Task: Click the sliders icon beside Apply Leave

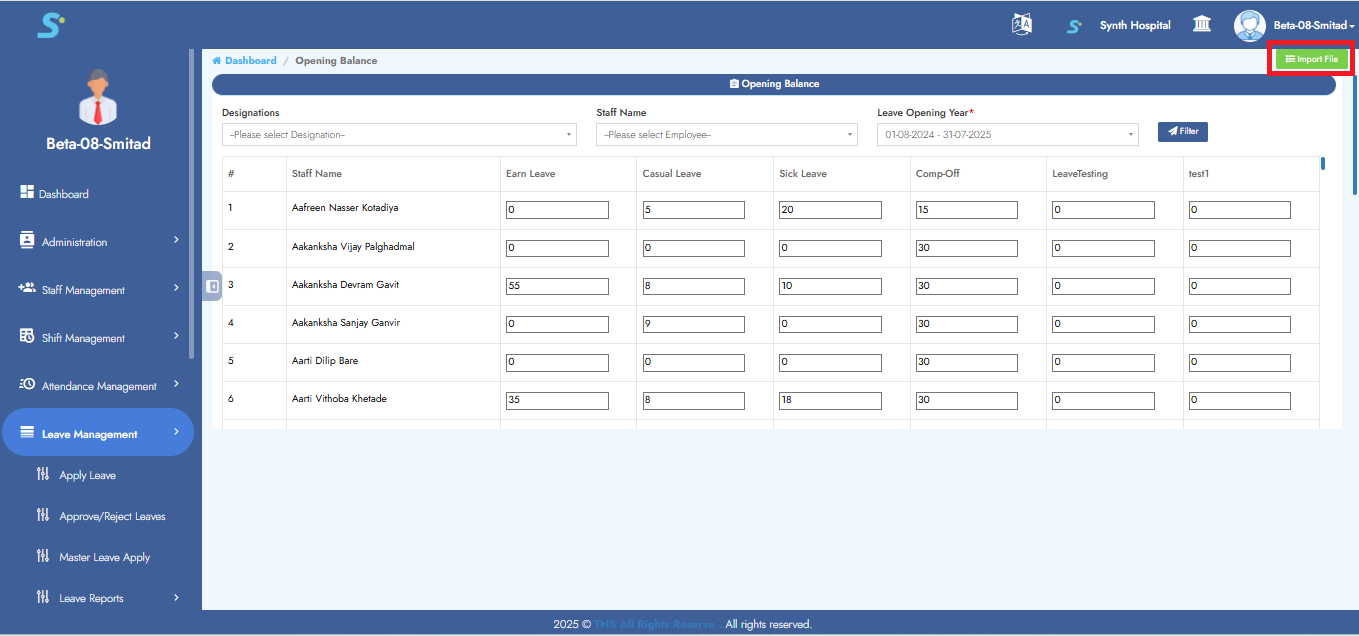Action: 44,474
